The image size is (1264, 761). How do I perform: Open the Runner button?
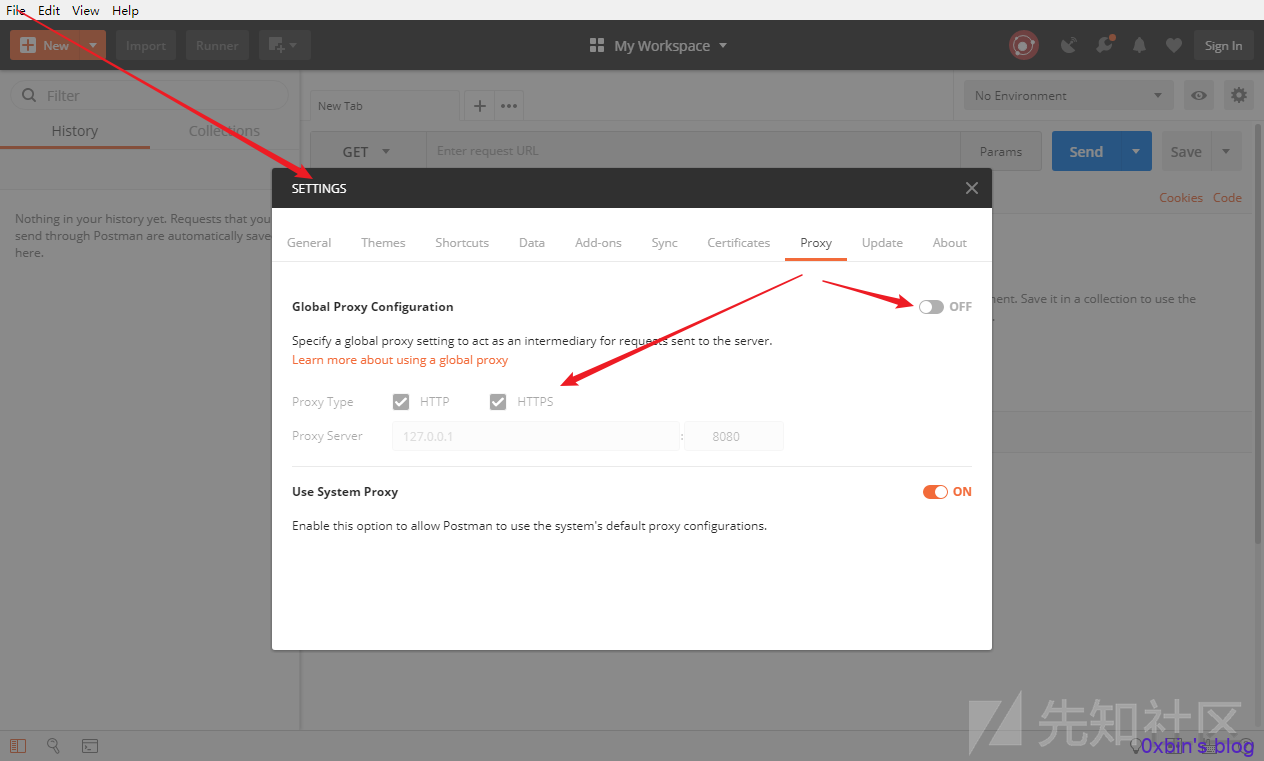pyautogui.click(x=217, y=45)
